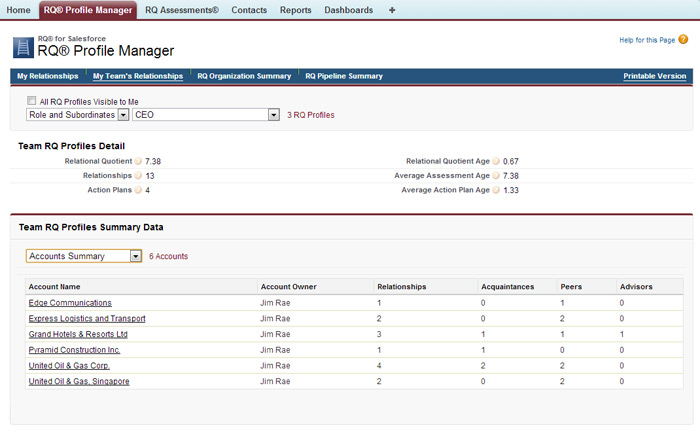Open the CEO role dropdown
700x445 pixels.
206,115
